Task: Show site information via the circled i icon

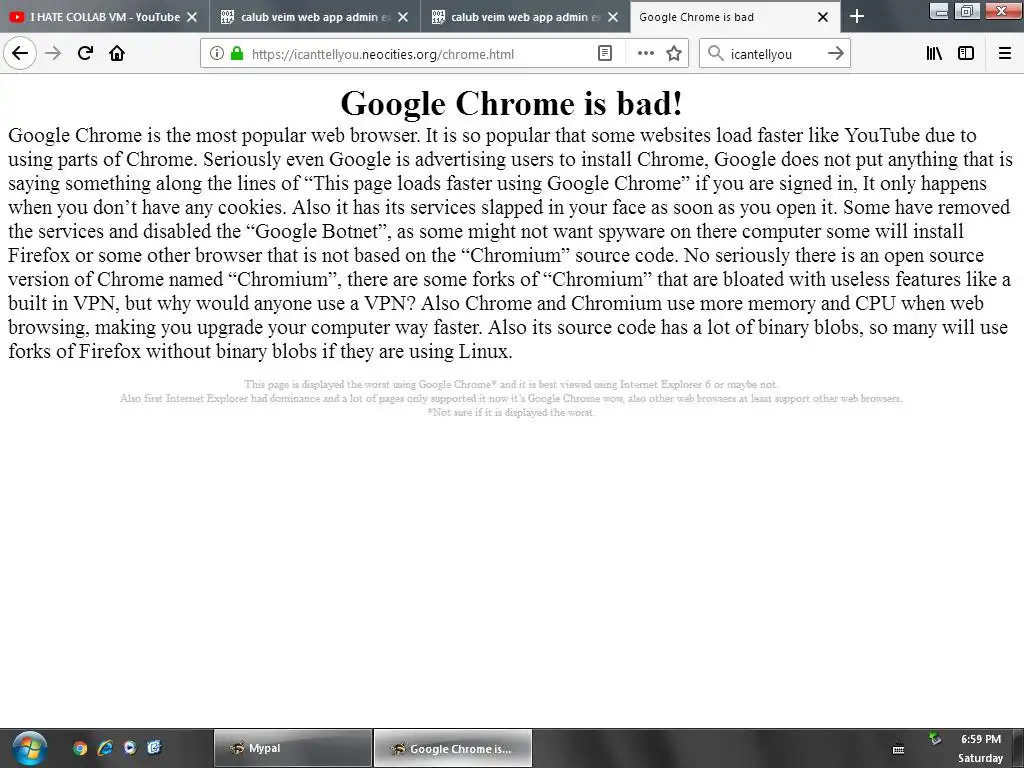Action: [x=217, y=54]
